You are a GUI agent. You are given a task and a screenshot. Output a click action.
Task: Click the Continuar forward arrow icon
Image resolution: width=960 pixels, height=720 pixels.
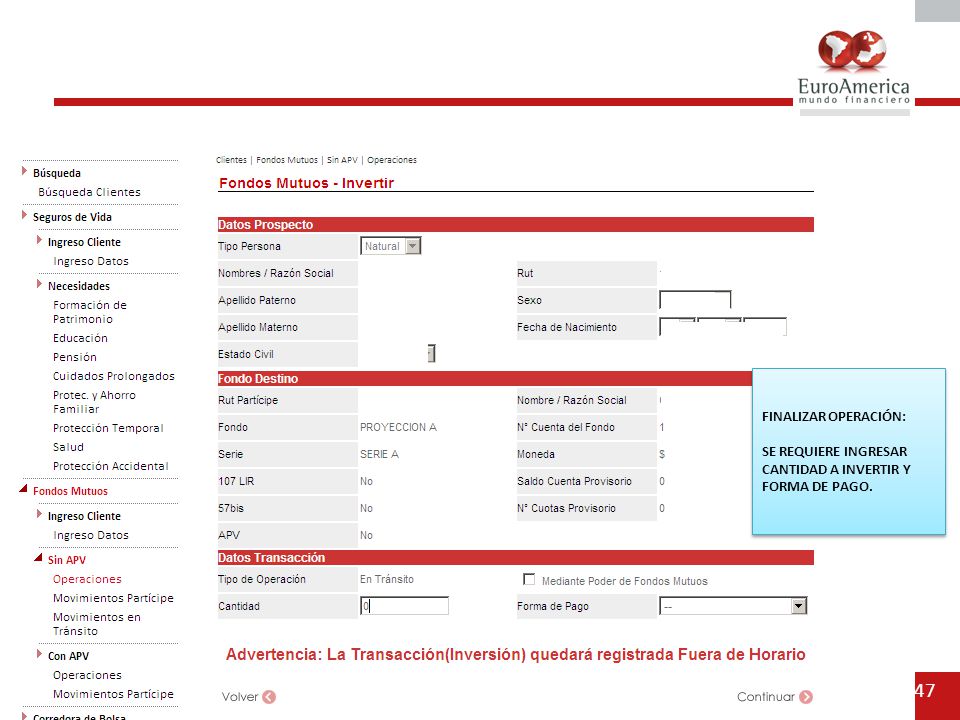click(806, 697)
